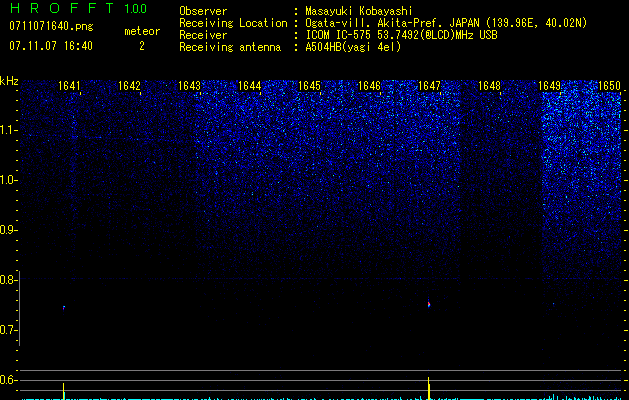Click observer name Masayuki Kobayashi
Viewport: 629px width, 400px height.
(359, 11)
